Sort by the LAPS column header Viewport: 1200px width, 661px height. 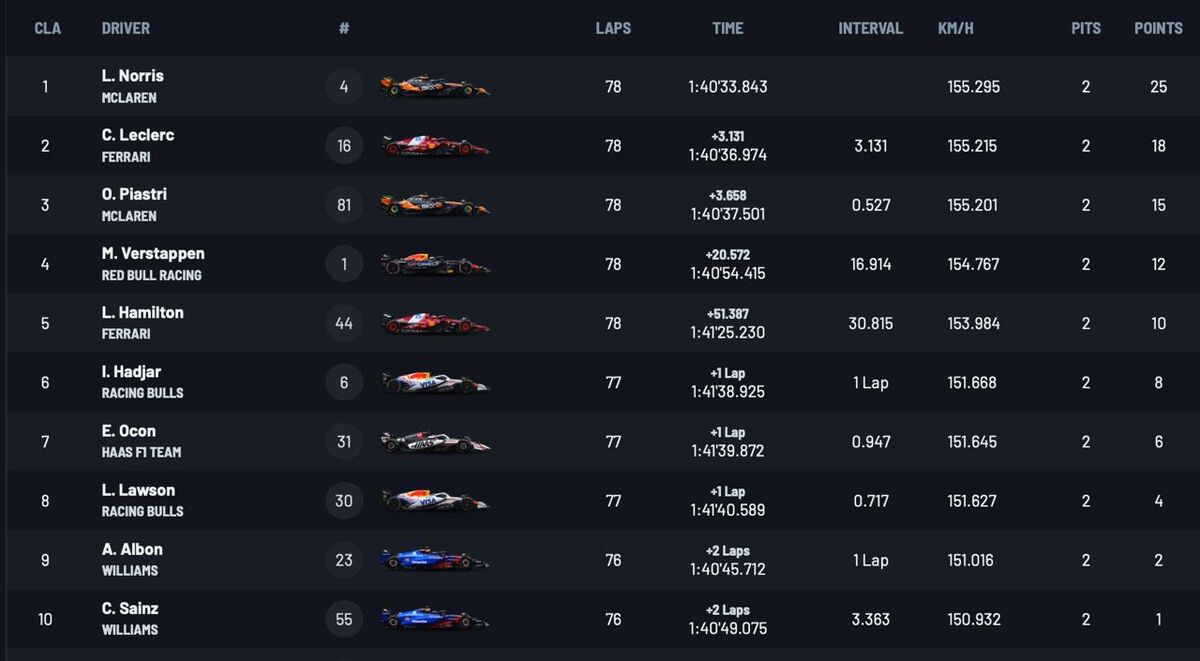613,28
